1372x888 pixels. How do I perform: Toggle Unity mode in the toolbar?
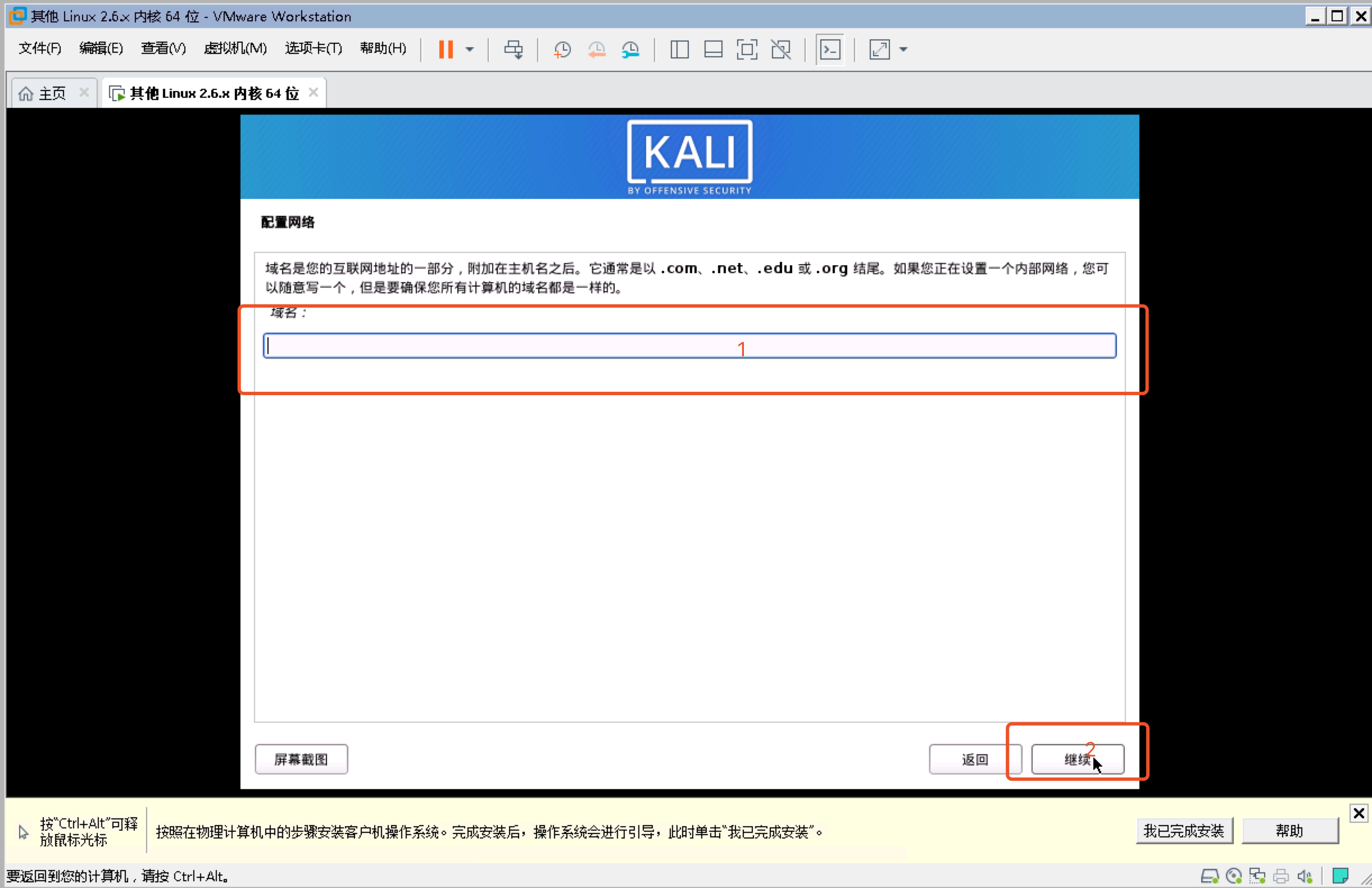click(x=781, y=49)
